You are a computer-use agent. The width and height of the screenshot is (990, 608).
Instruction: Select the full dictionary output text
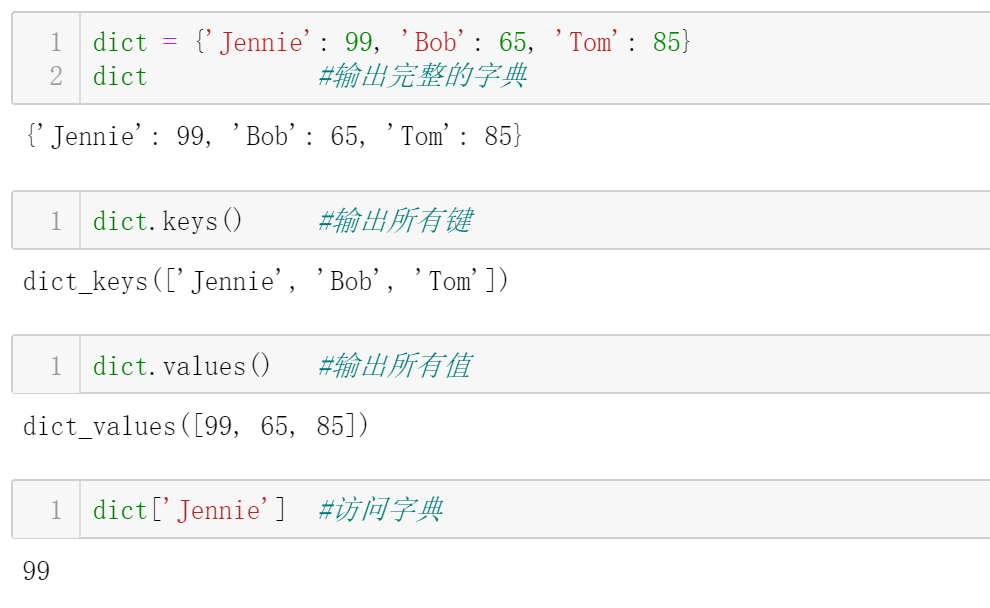click(x=273, y=136)
